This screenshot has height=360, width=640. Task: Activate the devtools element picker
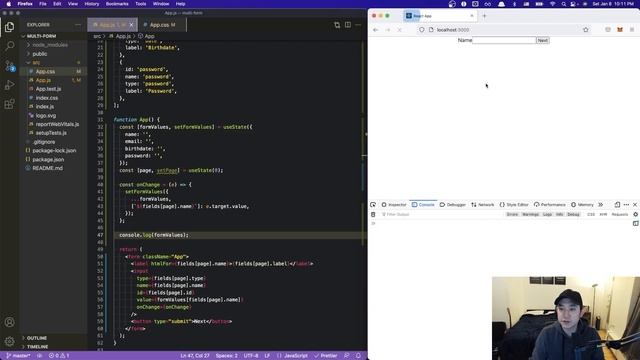click(x=373, y=204)
